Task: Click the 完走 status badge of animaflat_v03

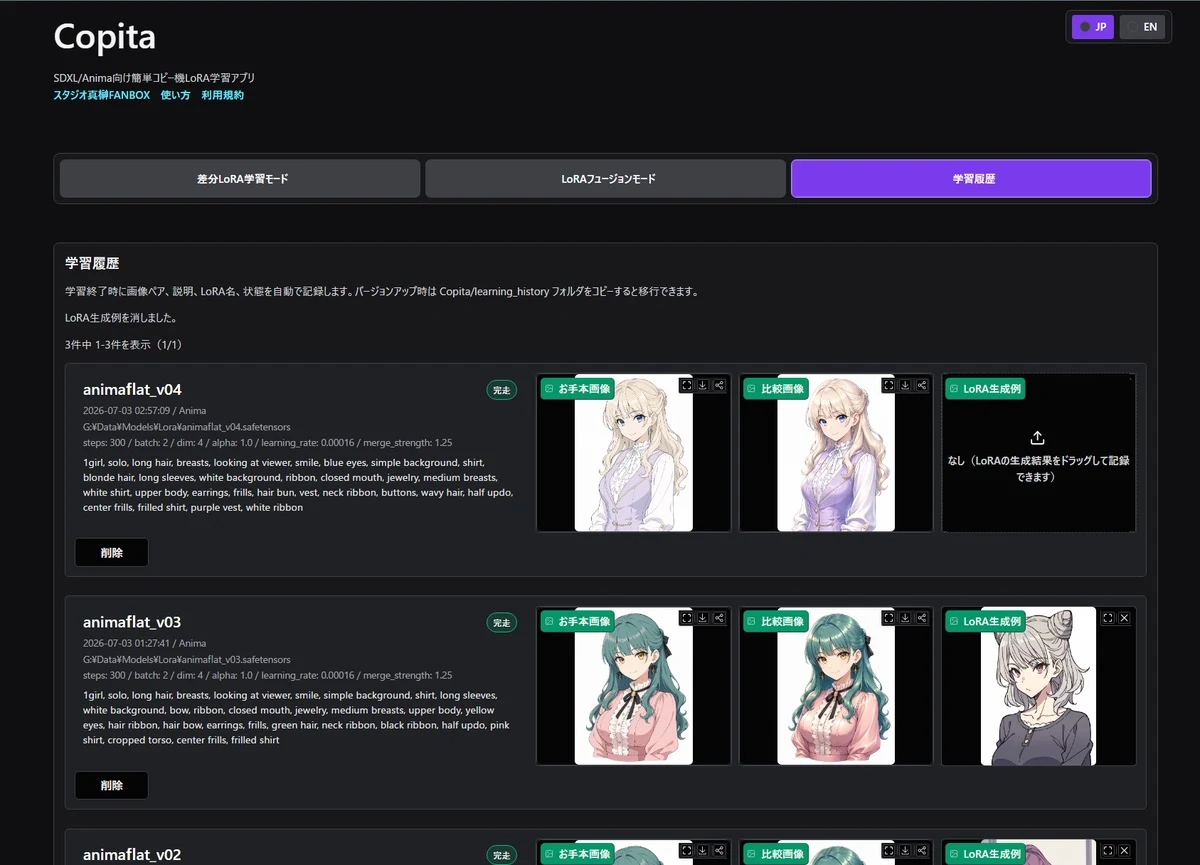Action: (502, 623)
